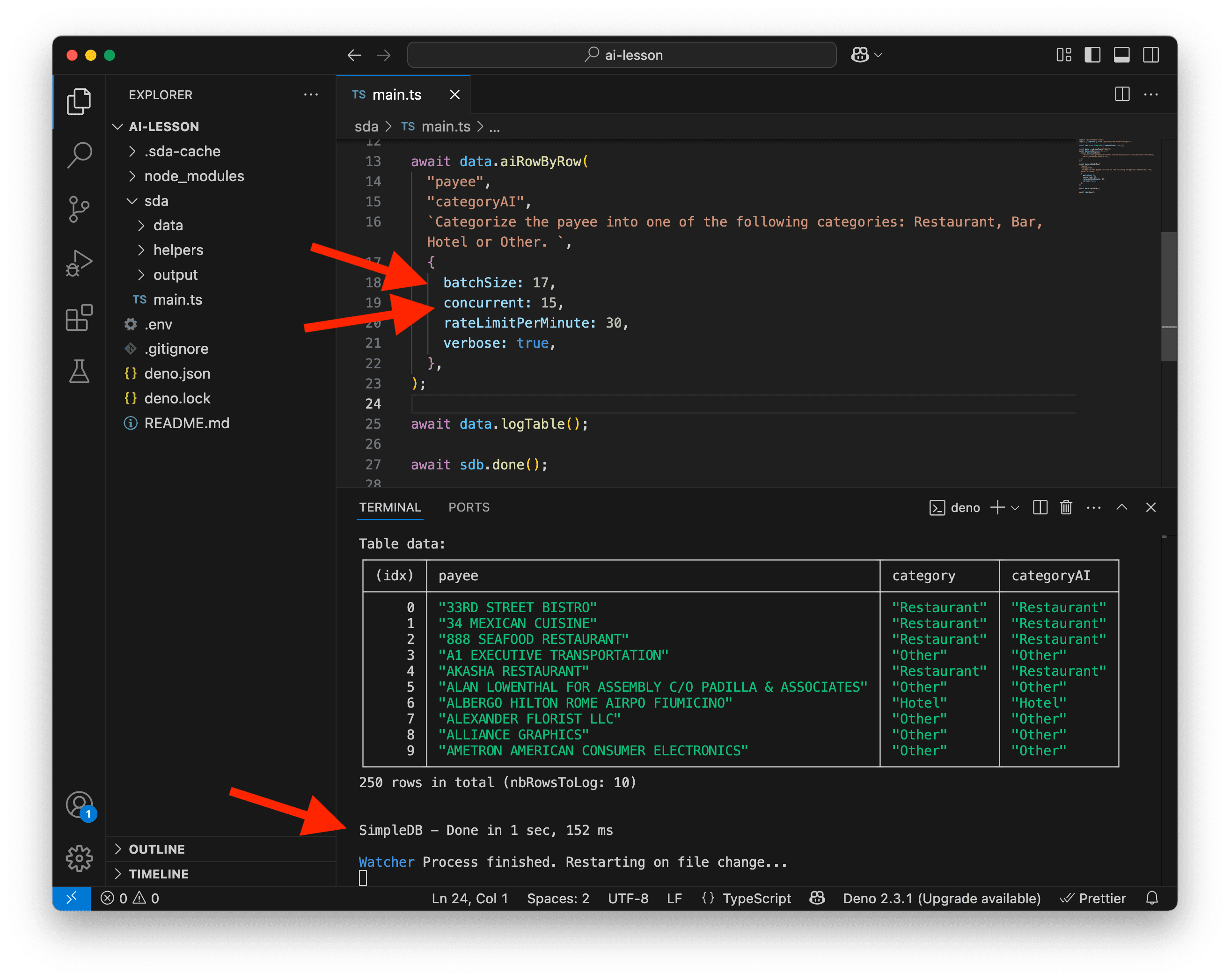
Task: Kill terminal with trash icon
Action: click(x=1066, y=507)
